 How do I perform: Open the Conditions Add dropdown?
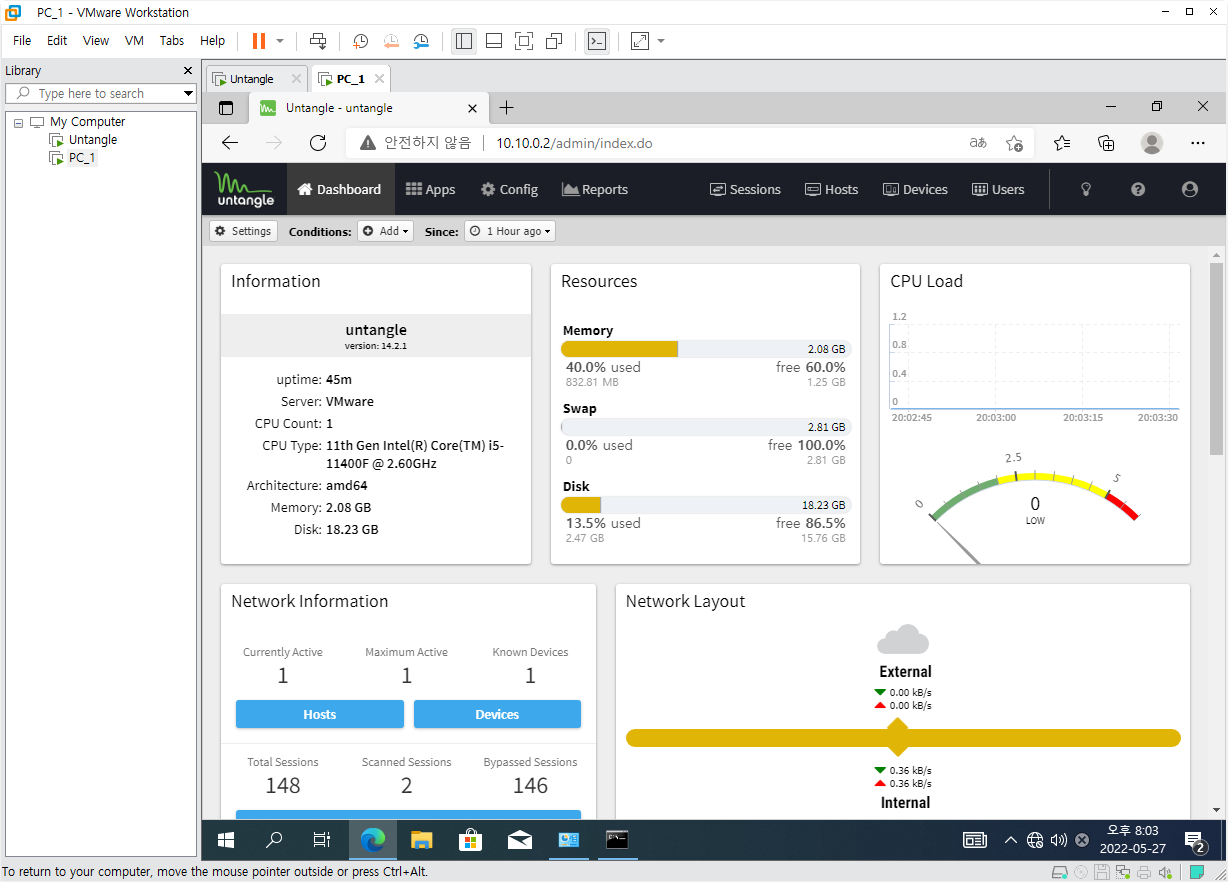[x=385, y=231]
